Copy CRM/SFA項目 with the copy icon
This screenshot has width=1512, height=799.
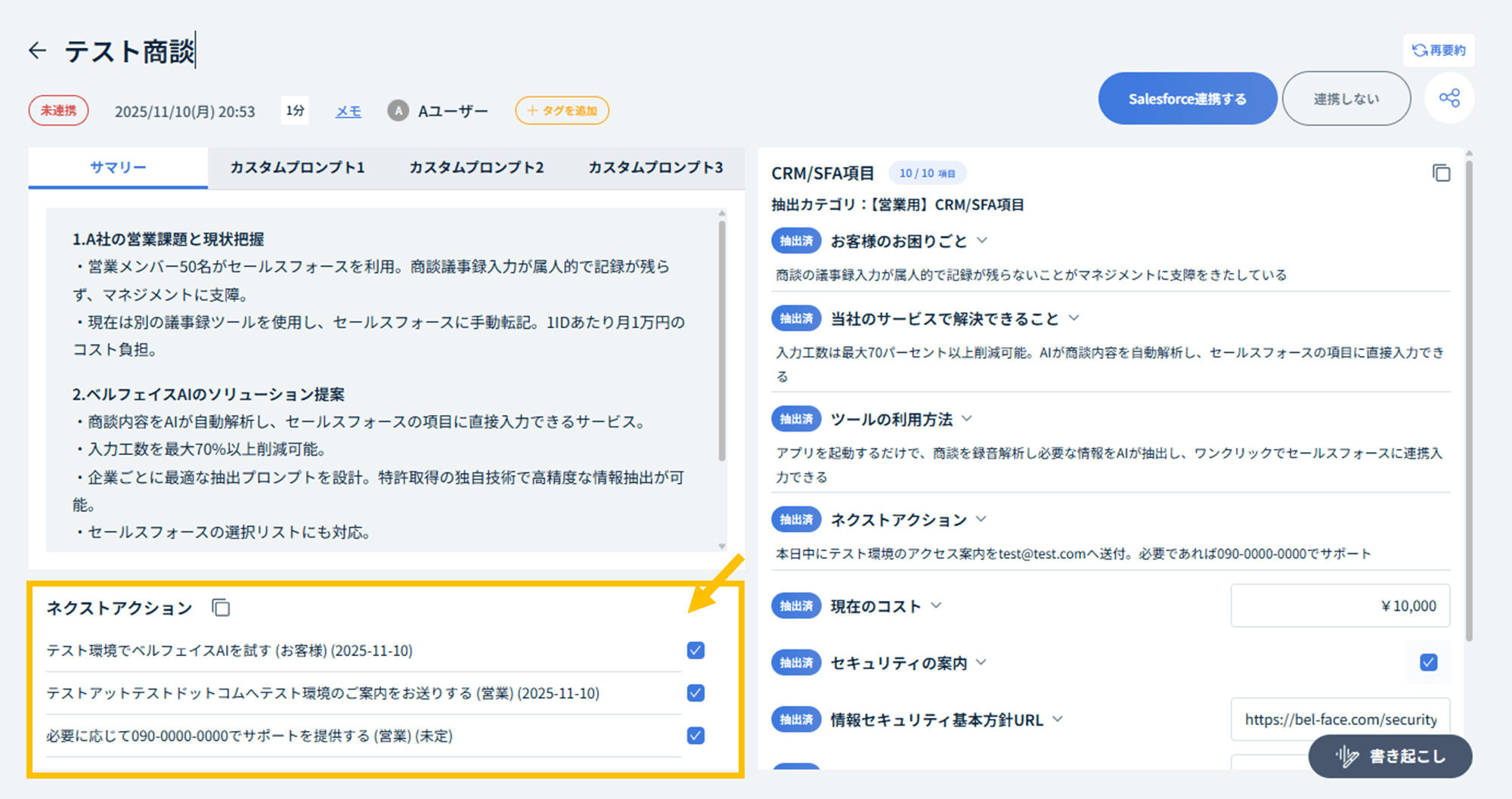pos(1441,173)
